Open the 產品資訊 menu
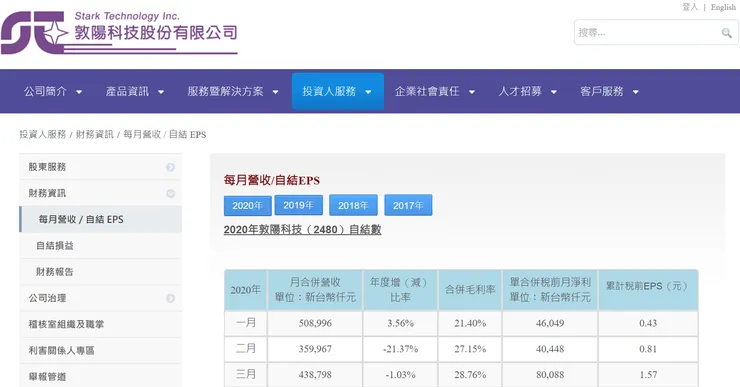 (127, 91)
